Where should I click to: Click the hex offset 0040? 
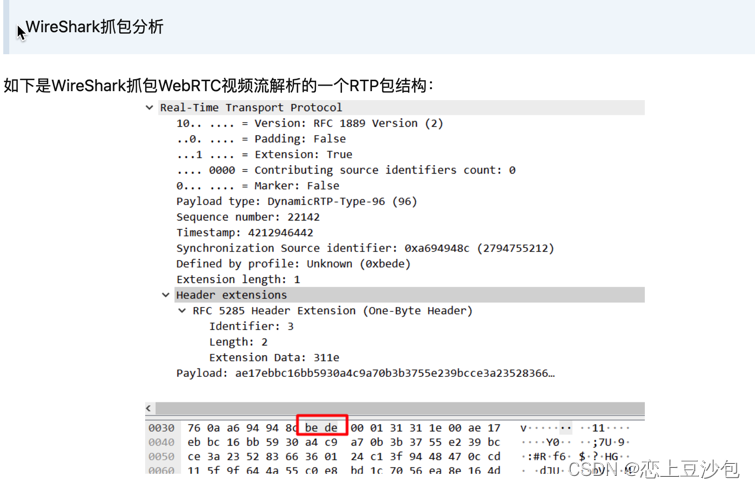coord(161,442)
